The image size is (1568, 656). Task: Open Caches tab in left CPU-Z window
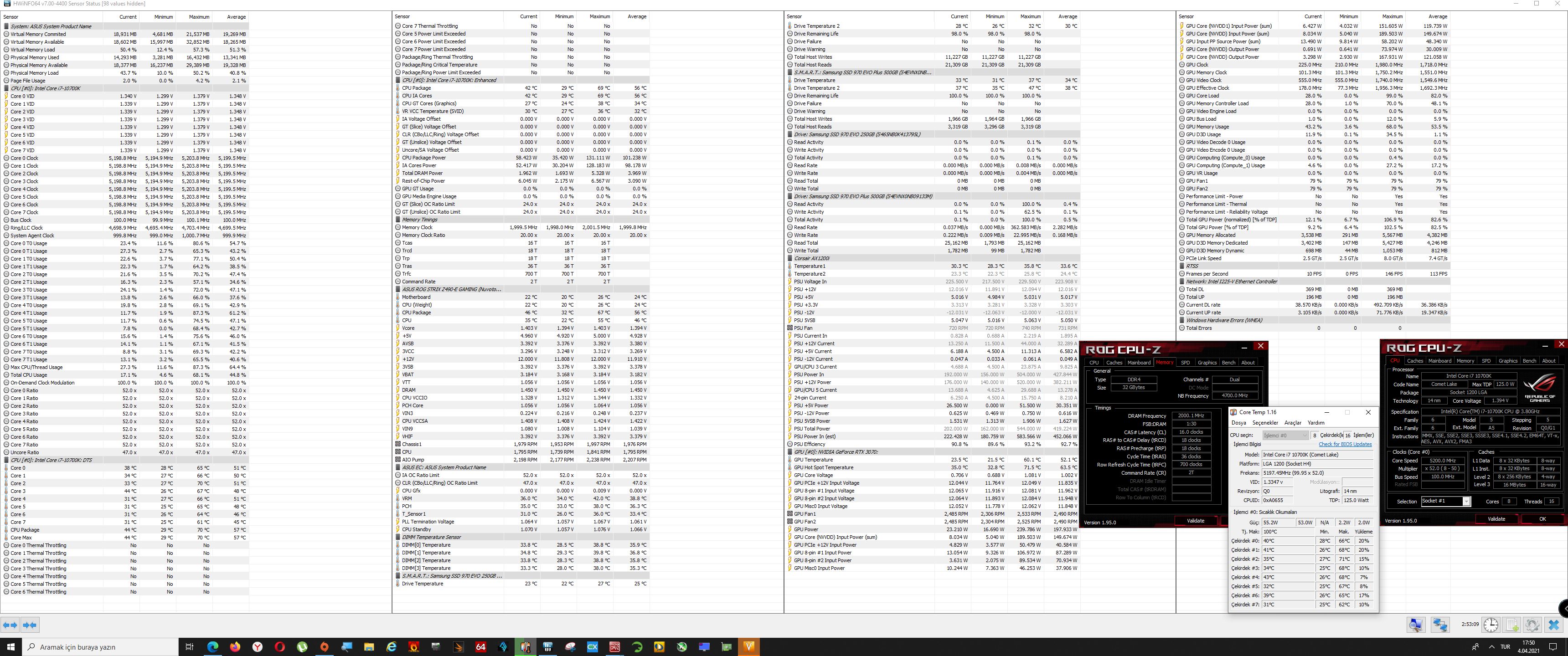click(1114, 362)
